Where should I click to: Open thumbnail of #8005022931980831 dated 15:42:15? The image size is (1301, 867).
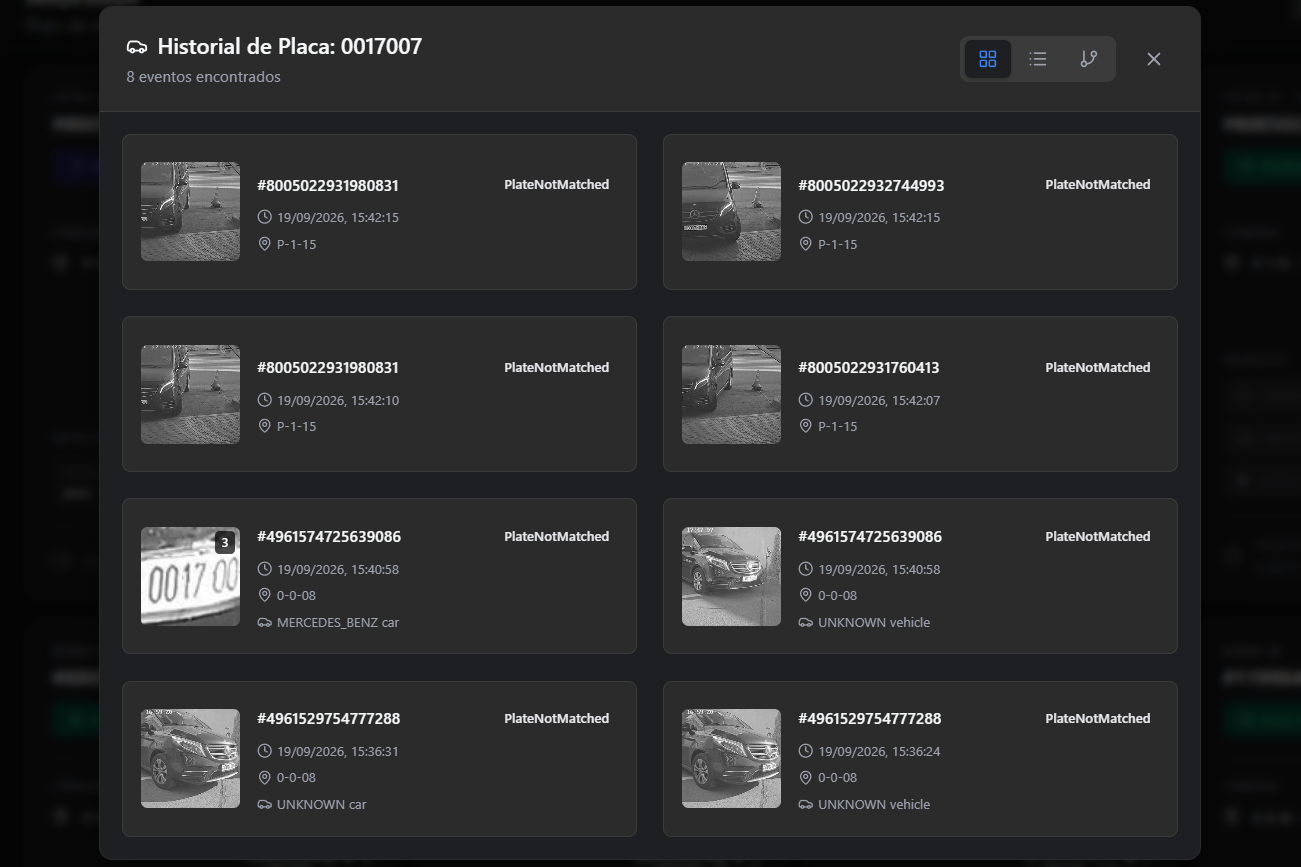[190, 212]
